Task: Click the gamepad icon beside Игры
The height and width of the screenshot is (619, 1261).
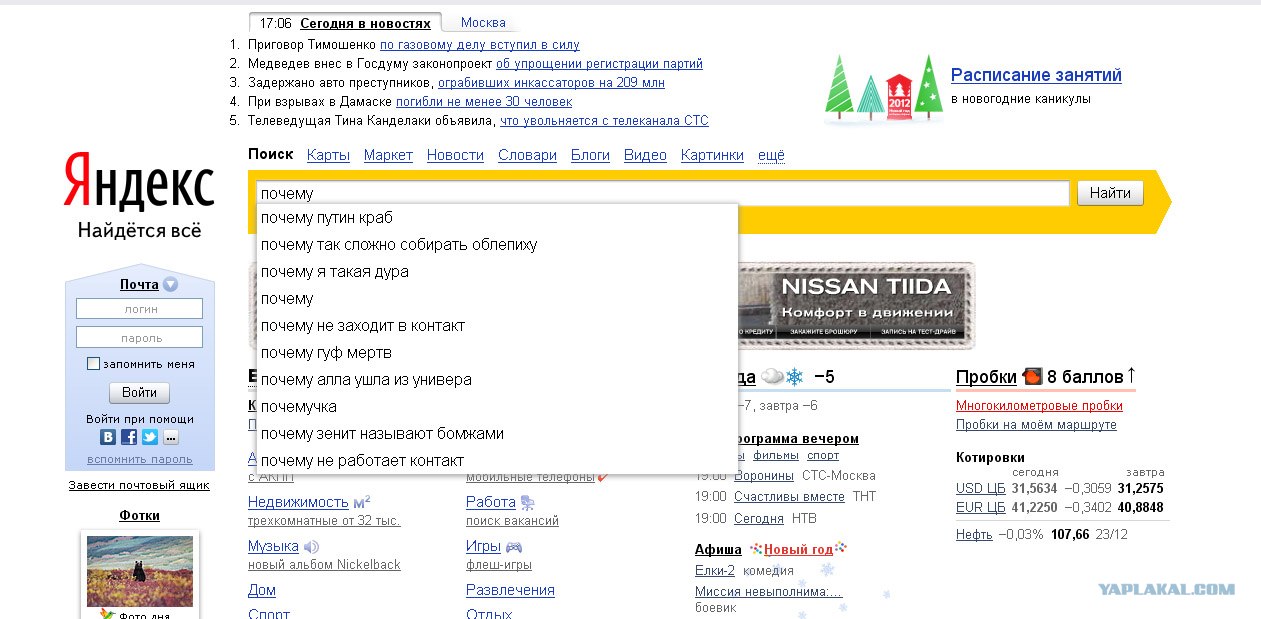Action: point(514,547)
